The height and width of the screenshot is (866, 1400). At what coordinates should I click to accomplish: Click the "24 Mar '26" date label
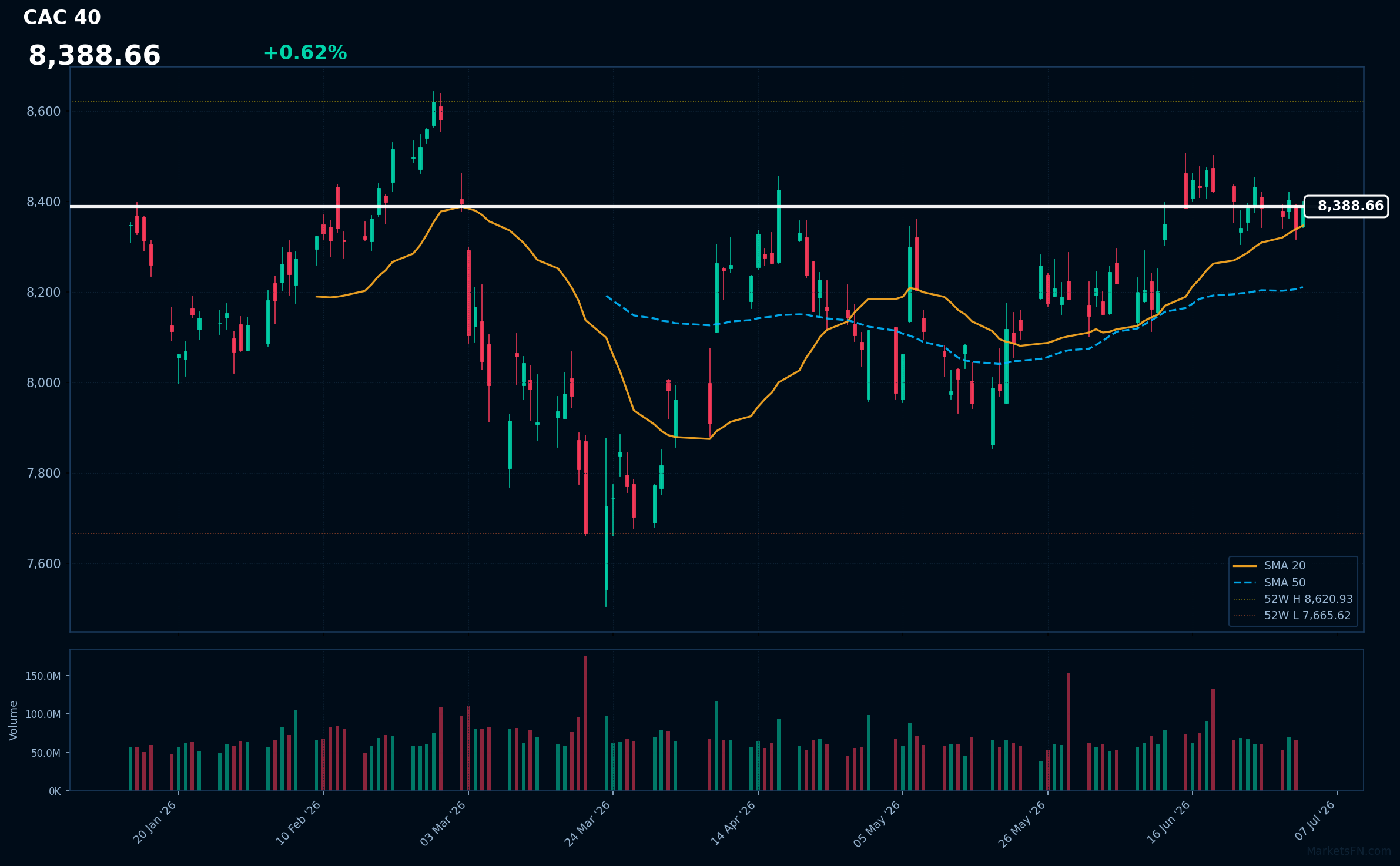(588, 824)
